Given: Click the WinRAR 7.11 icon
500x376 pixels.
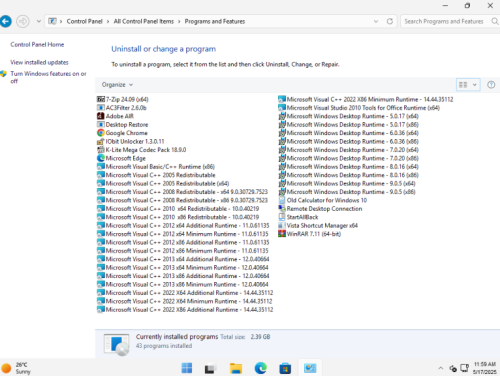Looking at the screenshot, I should click(282, 234).
